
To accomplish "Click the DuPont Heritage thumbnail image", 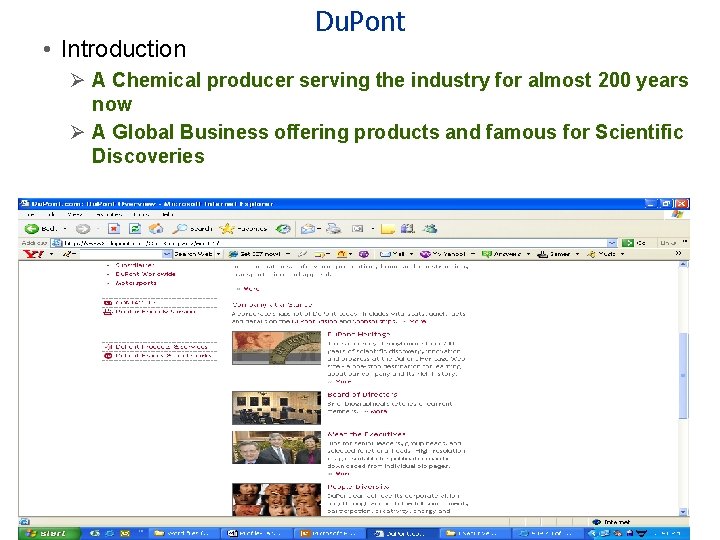I will (276, 348).
